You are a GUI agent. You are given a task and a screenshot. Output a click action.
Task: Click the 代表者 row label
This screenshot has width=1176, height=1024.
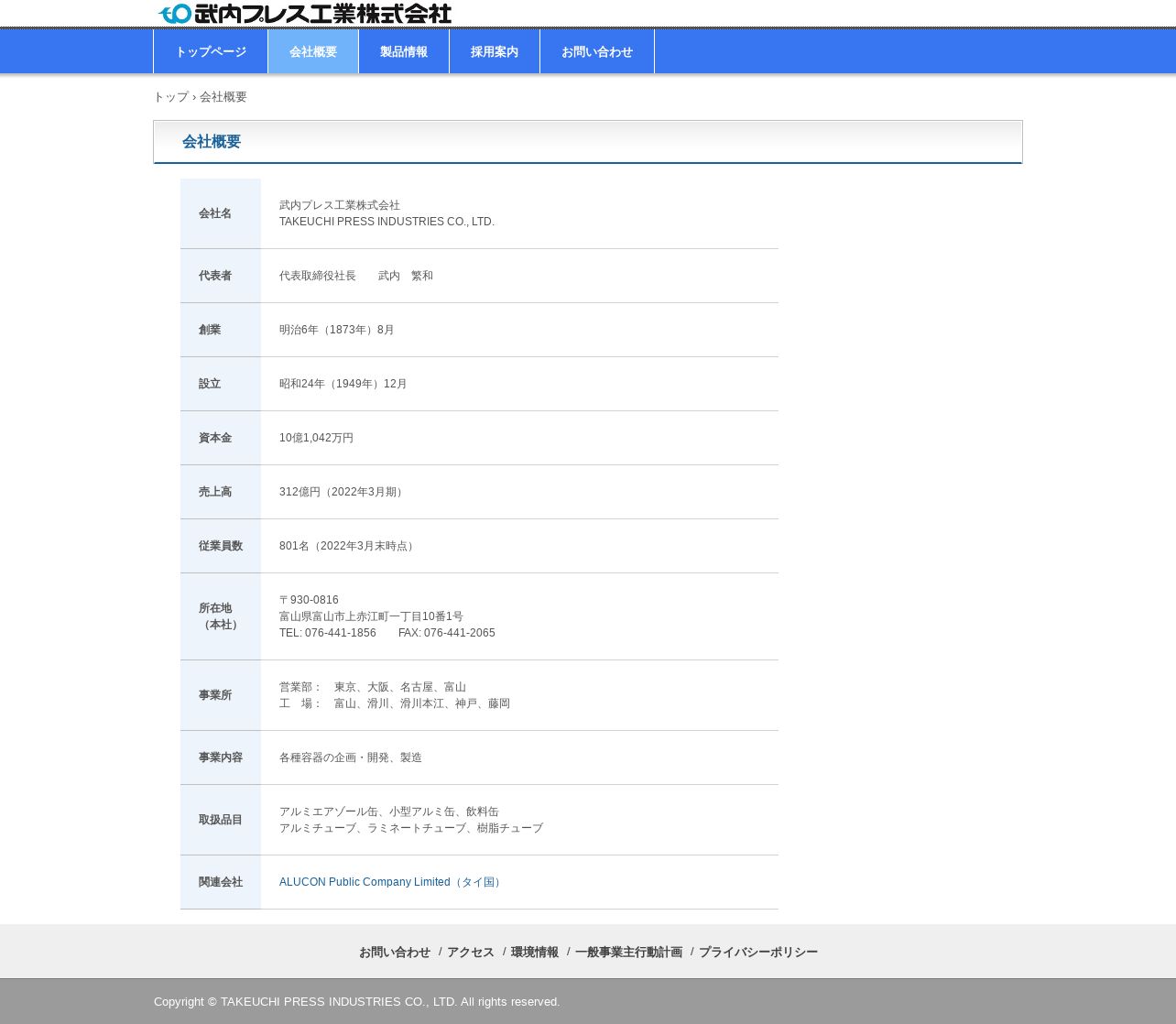tap(215, 276)
